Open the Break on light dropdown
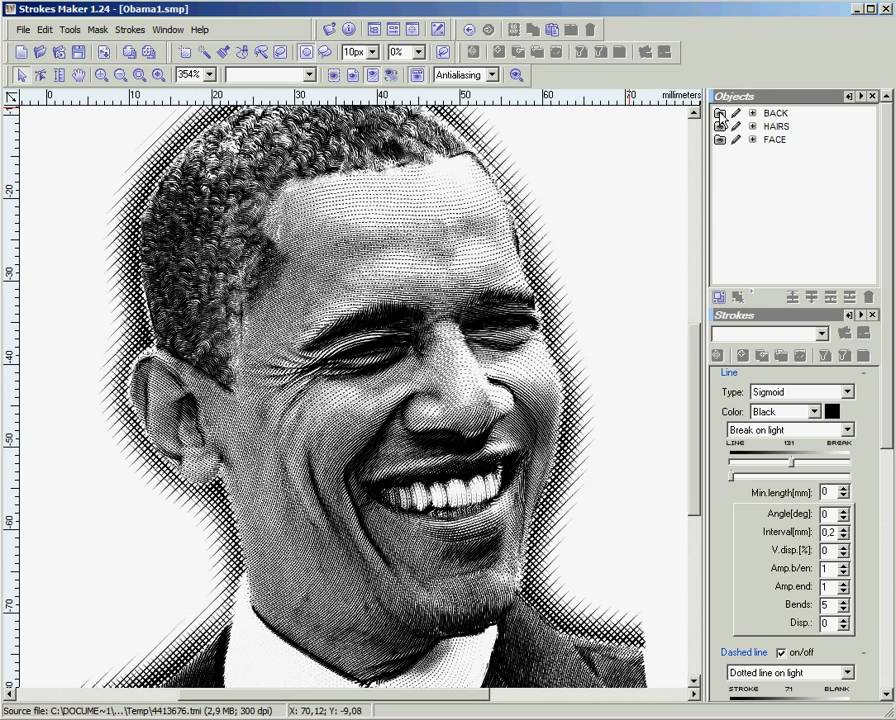896x720 pixels. tap(847, 429)
